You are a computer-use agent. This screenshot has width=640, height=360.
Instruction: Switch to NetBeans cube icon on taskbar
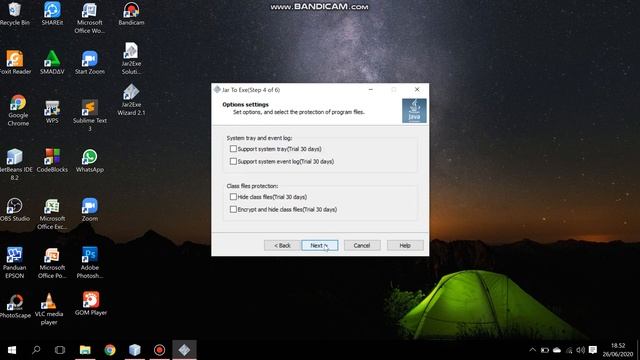(135, 350)
